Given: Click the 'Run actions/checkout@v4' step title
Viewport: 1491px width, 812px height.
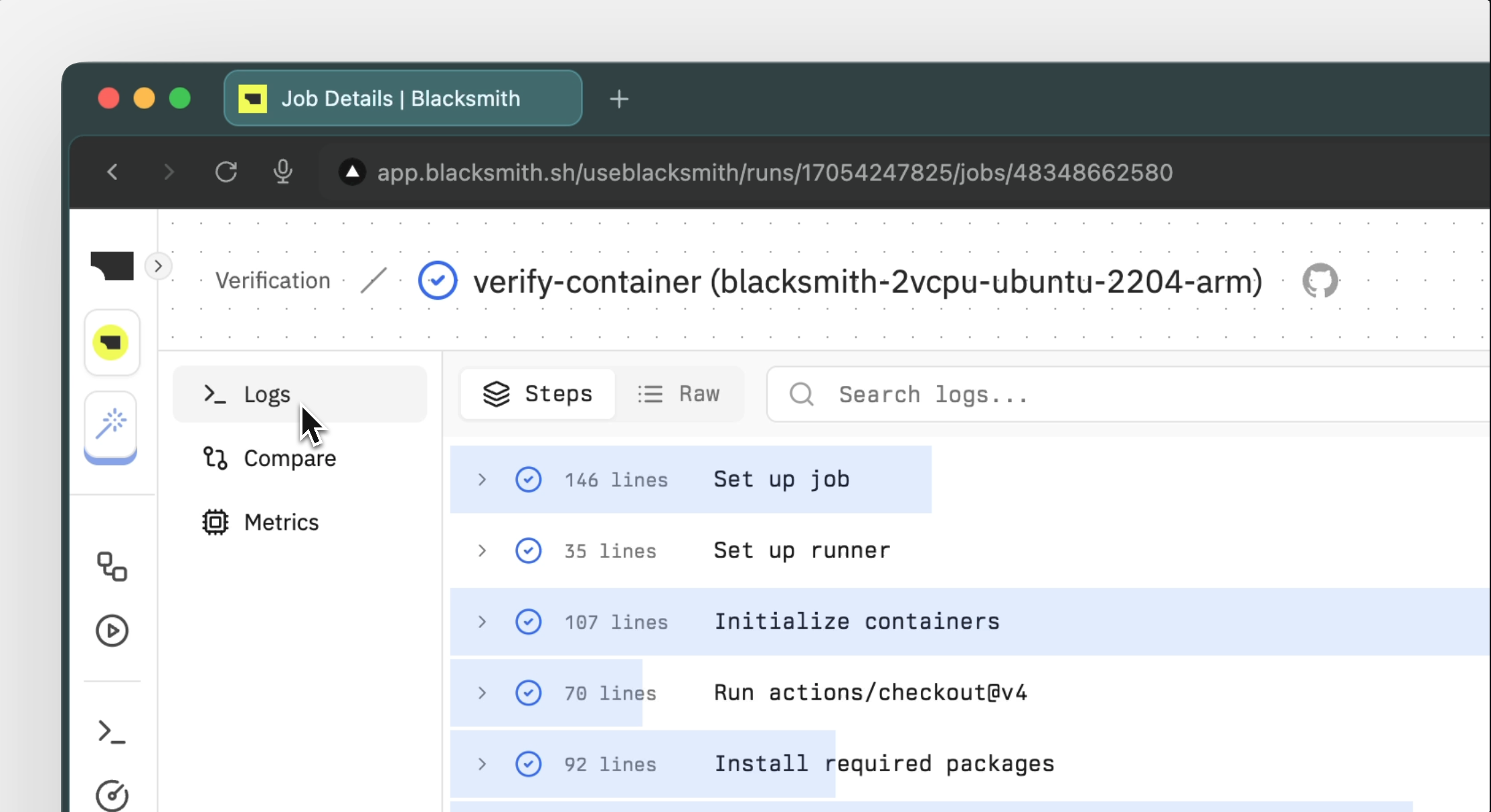Looking at the screenshot, I should (x=871, y=692).
